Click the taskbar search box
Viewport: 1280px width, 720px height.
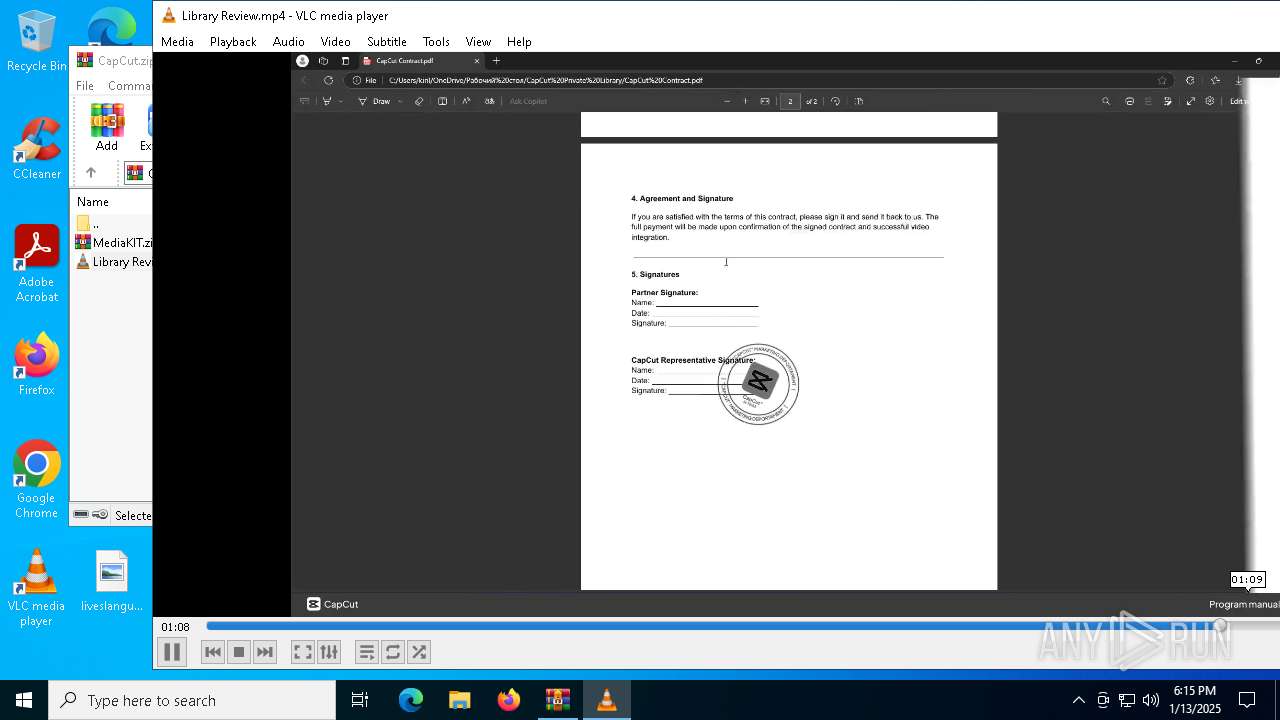coord(192,700)
